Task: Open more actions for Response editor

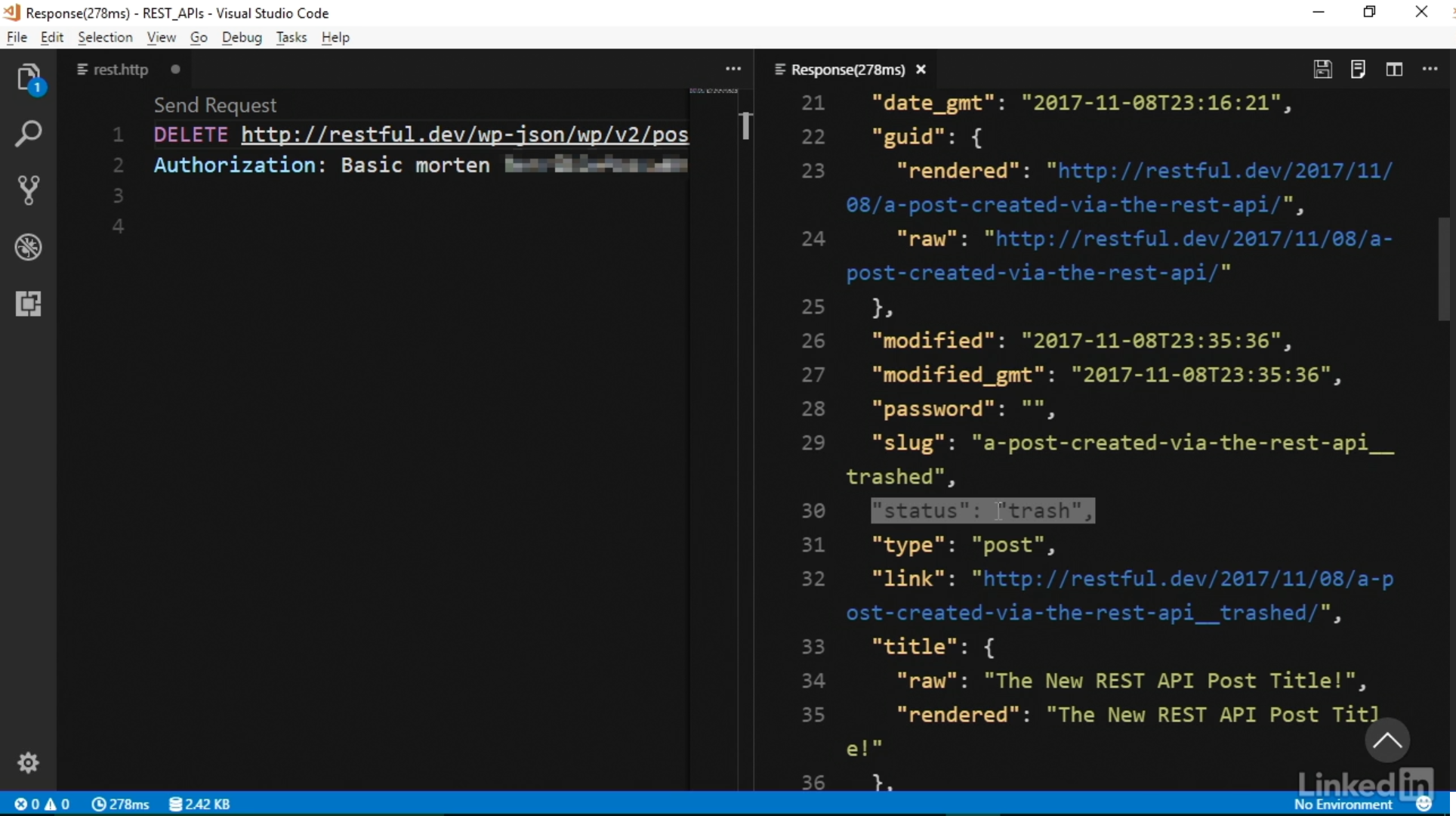Action: 1430,70
